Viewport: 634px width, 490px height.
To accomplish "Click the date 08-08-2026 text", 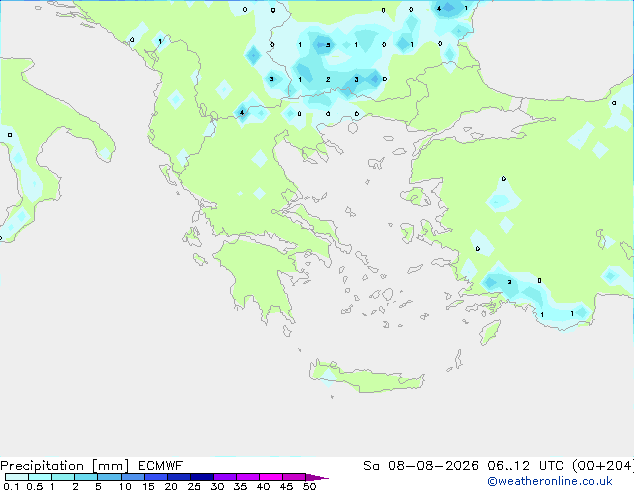I will tap(433, 466).
